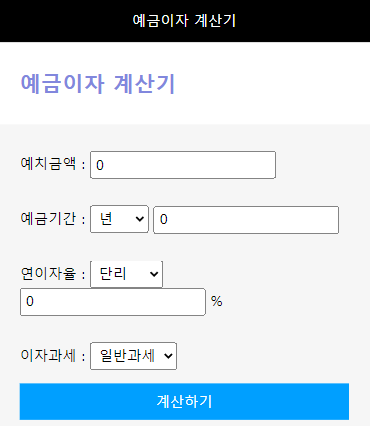
Task: Focus the 예치금액 deposit amount input field
Action: (183, 165)
